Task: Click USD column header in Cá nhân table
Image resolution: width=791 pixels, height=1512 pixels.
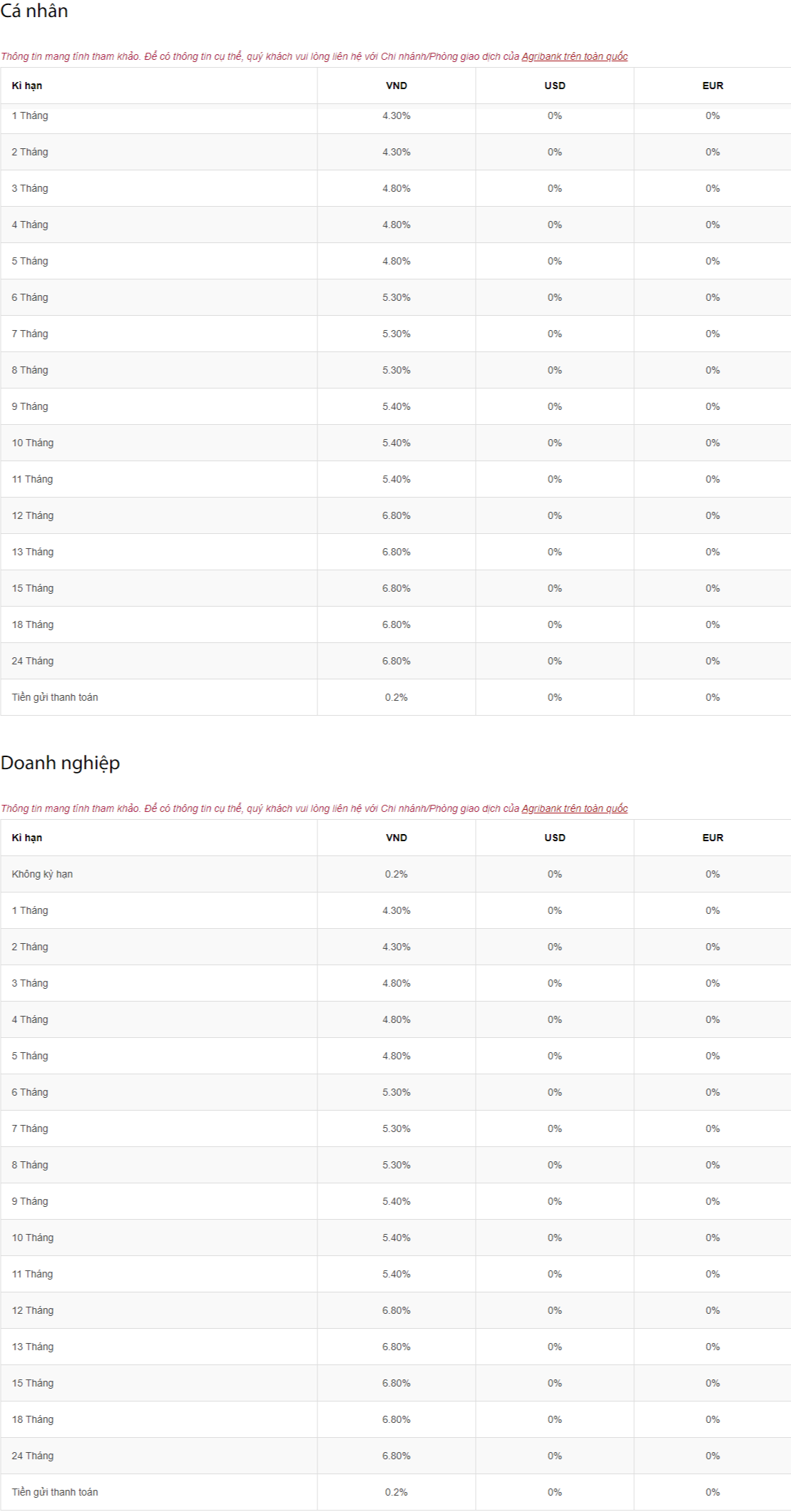Action: click(555, 86)
